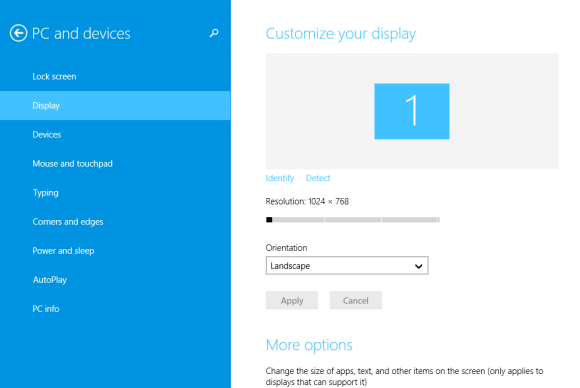
Task: Go to AutoPlay settings
Action: click(115, 280)
